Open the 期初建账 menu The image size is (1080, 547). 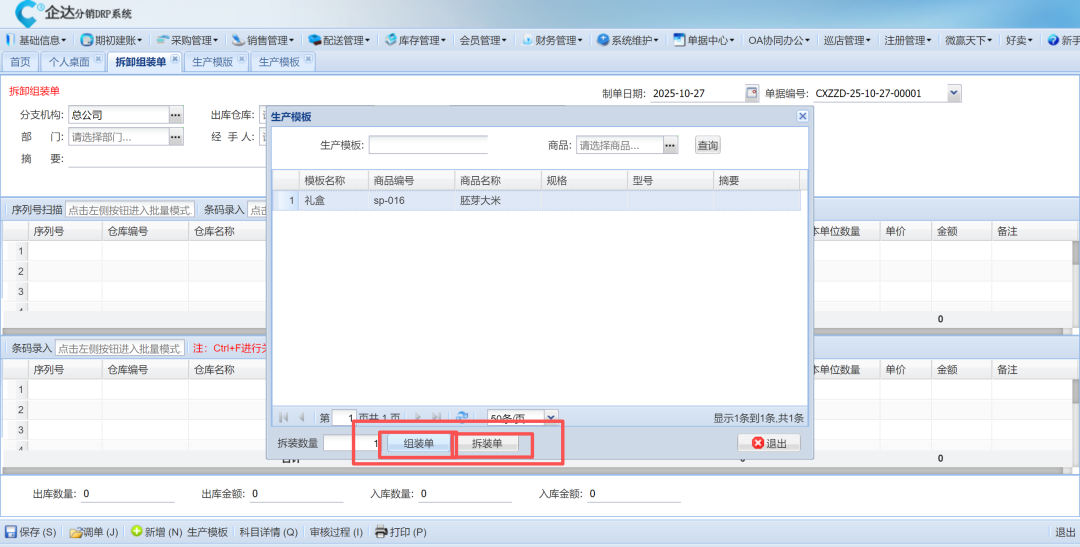(x=112, y=41)
